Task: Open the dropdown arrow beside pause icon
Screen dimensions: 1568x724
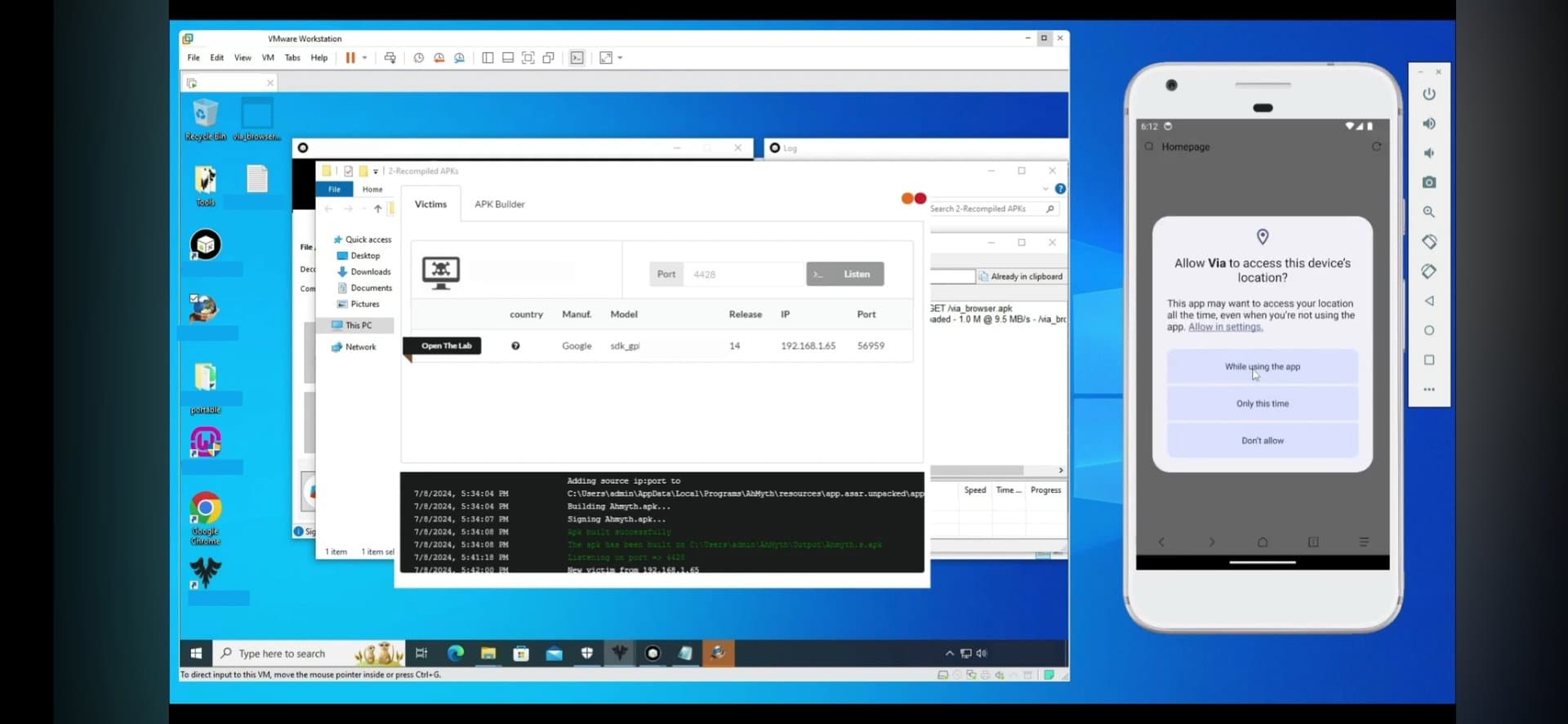Action: pyautogui.click(x=364, y=58)
